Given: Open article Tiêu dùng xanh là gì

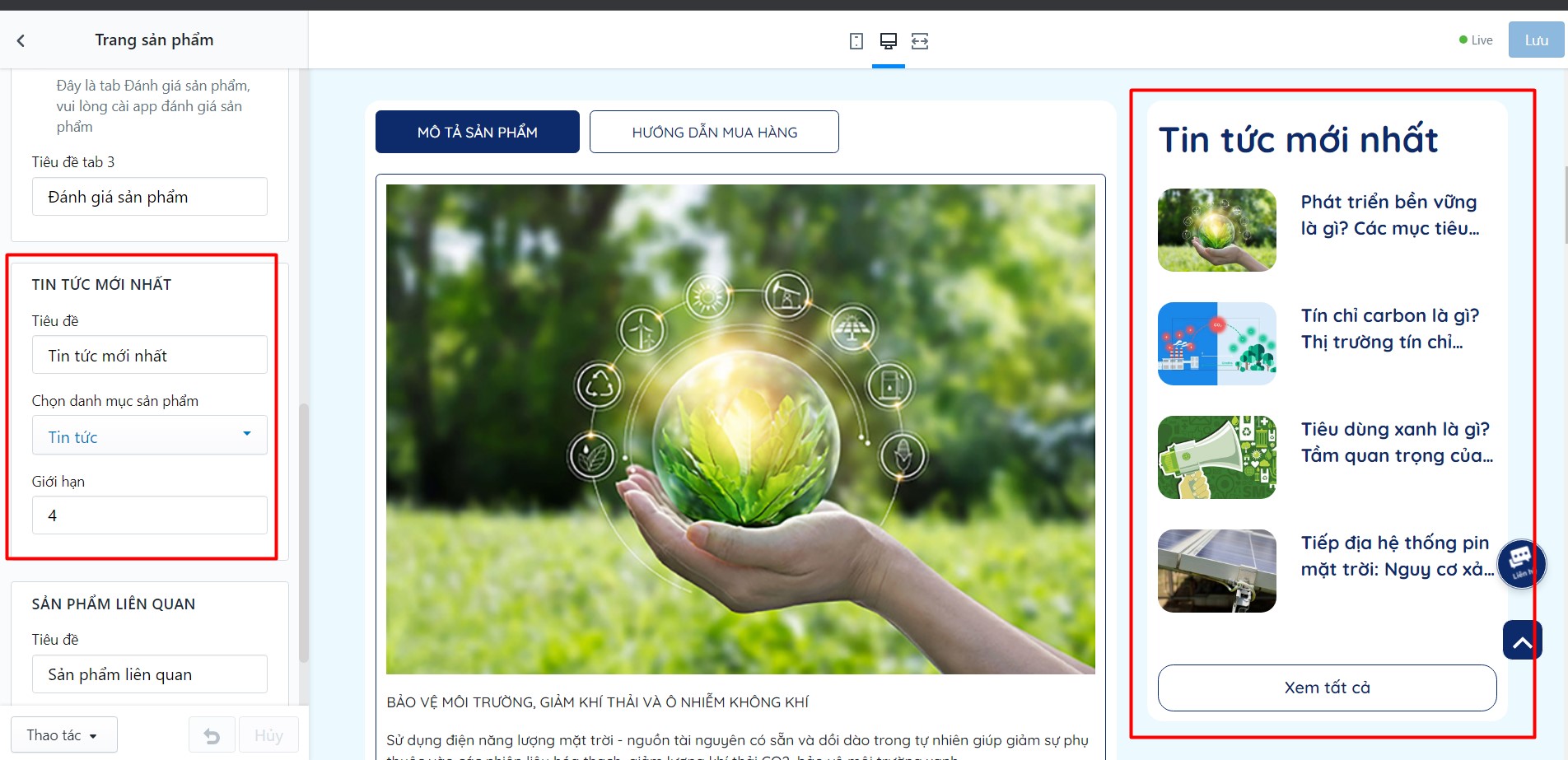Looking at the screenshot, I should click(1397, 442).
